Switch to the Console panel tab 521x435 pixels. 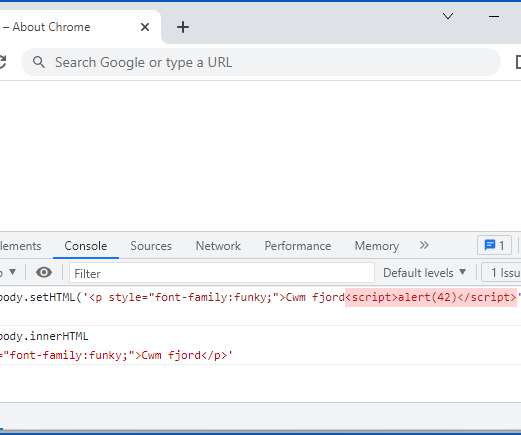click(86, 246)
